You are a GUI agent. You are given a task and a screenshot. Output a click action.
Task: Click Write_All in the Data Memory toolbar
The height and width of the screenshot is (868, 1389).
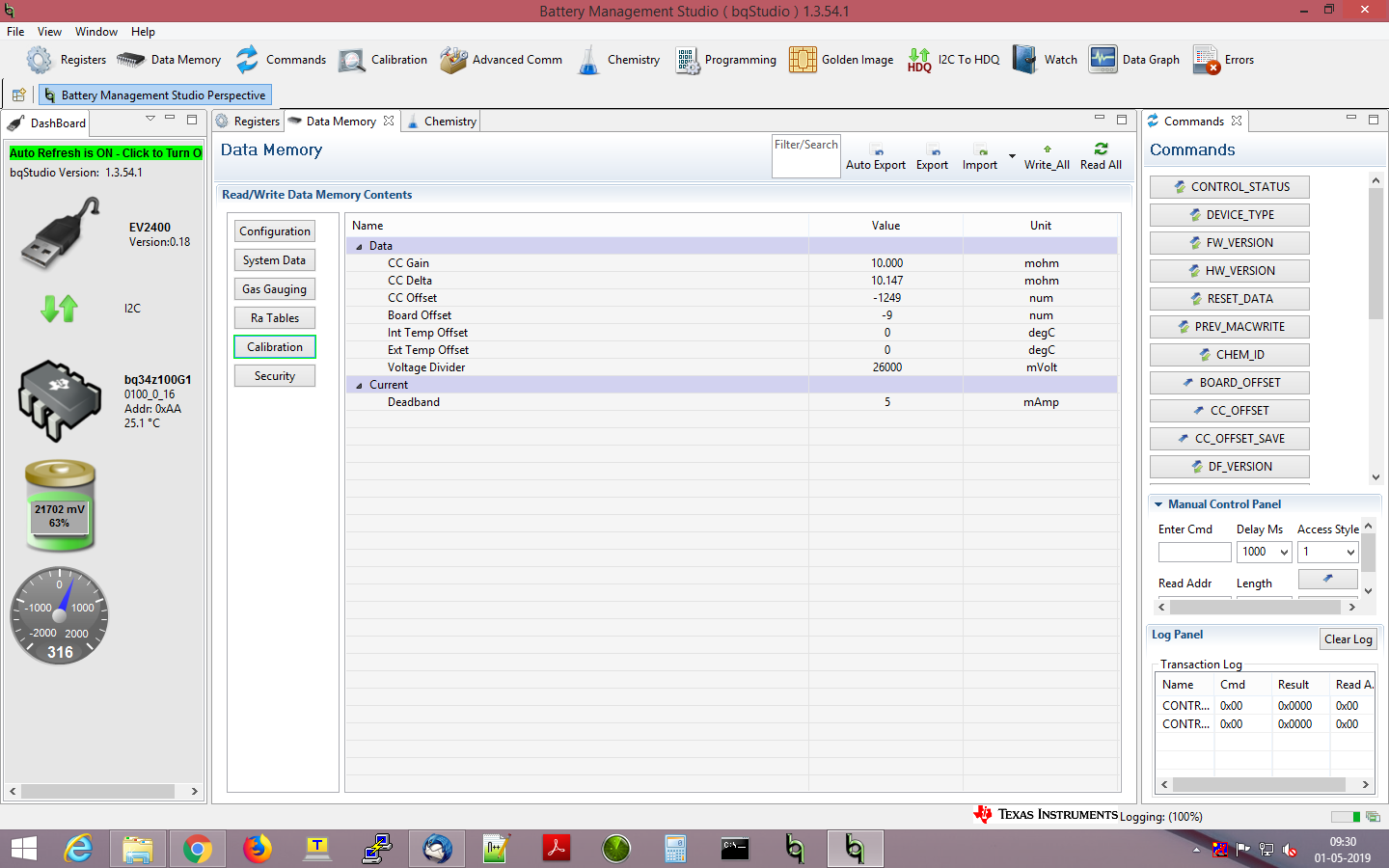[1047, 157]
